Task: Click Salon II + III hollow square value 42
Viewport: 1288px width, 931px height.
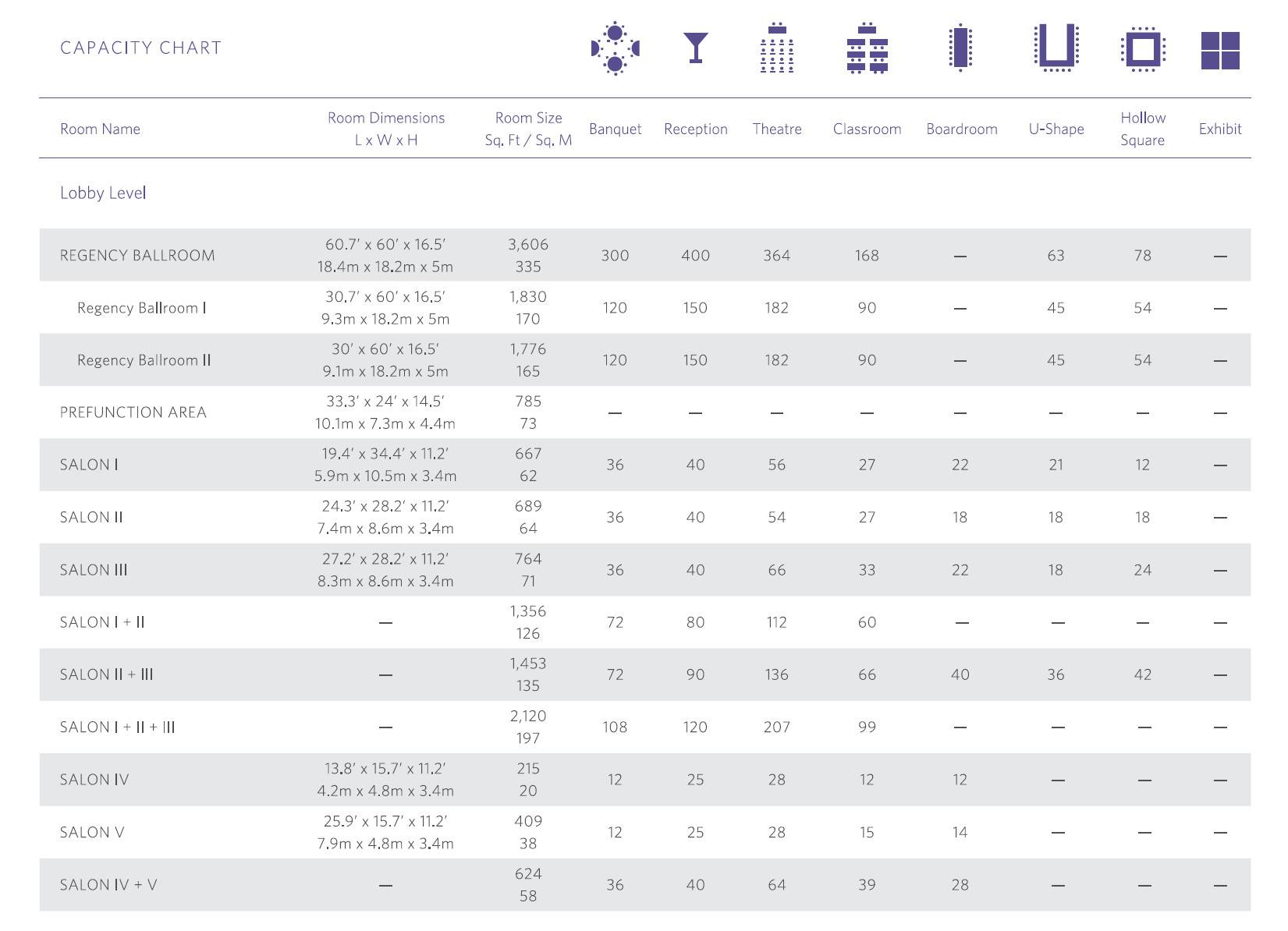Action: coord(1143,674)
